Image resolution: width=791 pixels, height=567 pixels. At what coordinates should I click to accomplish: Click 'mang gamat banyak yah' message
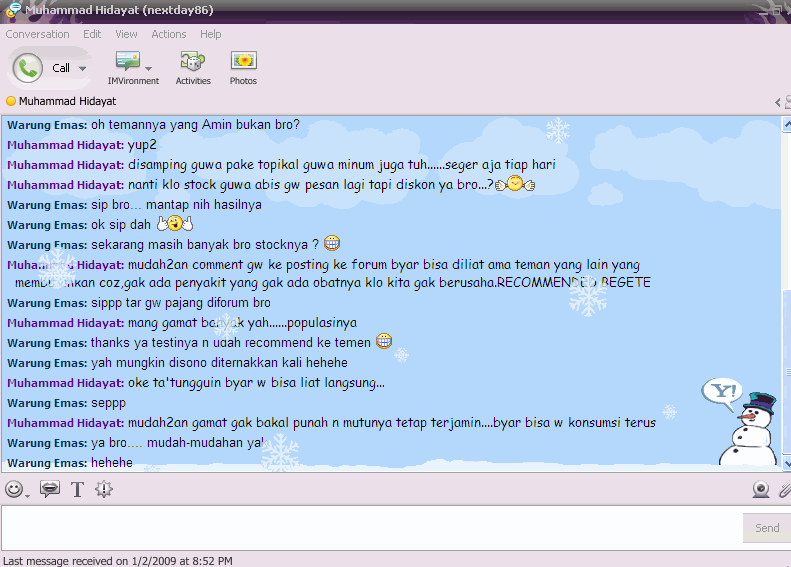(242, 323)
